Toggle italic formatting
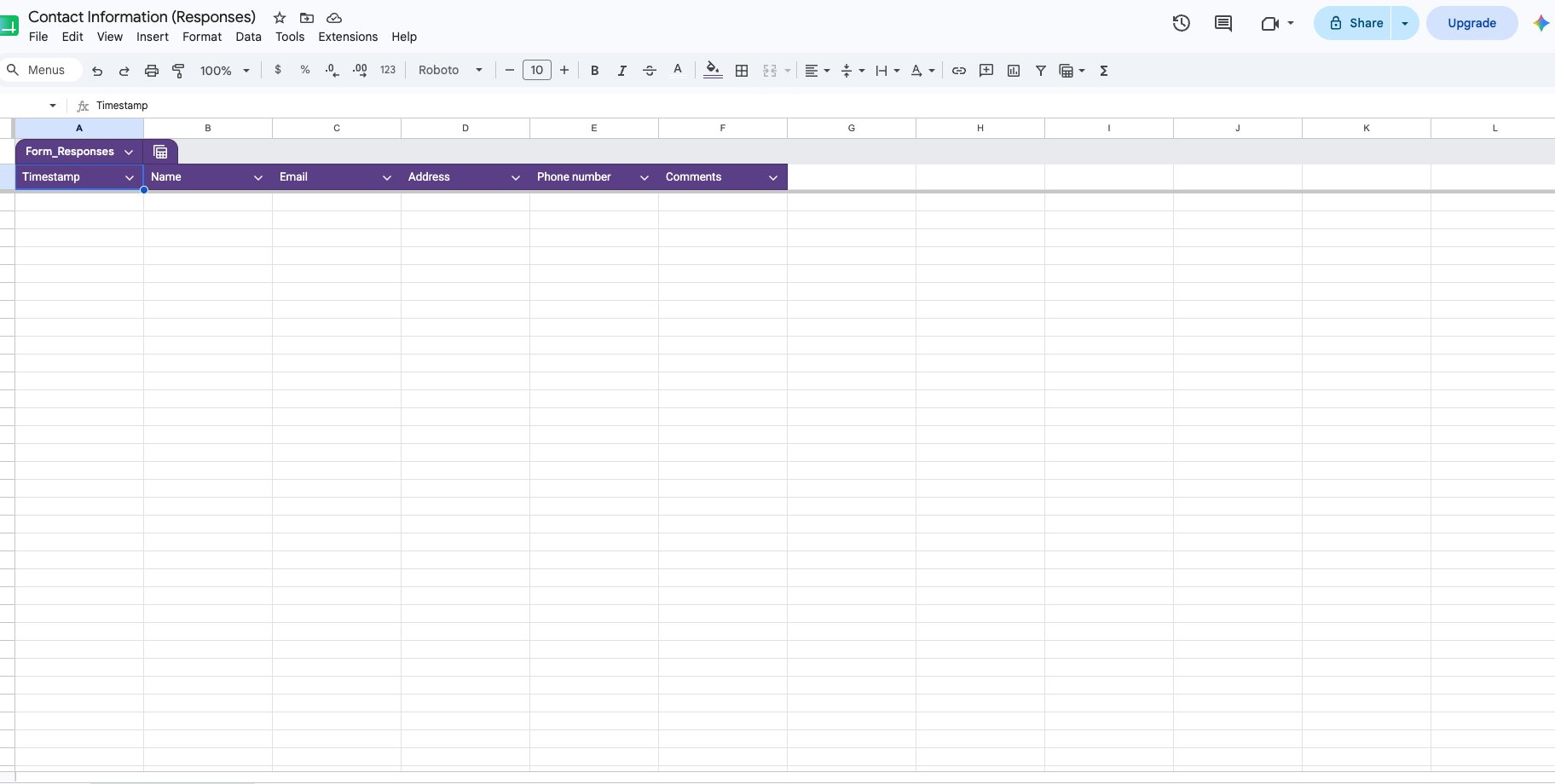 coord(622,71)
